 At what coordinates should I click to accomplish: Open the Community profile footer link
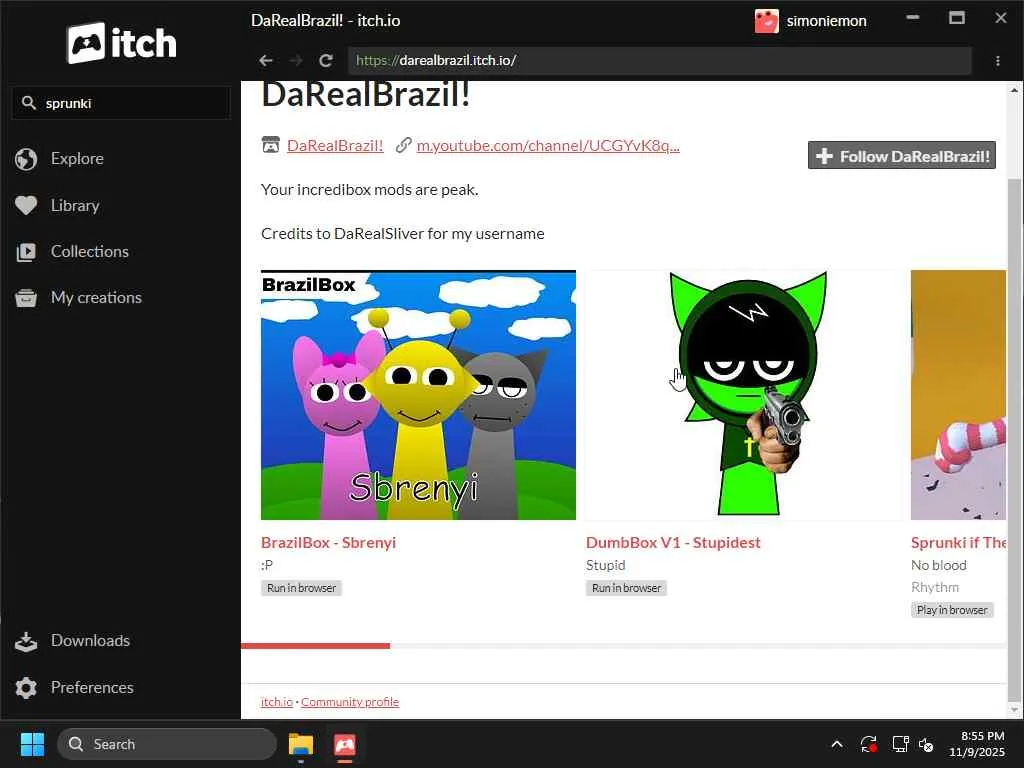tap(350, 702)
